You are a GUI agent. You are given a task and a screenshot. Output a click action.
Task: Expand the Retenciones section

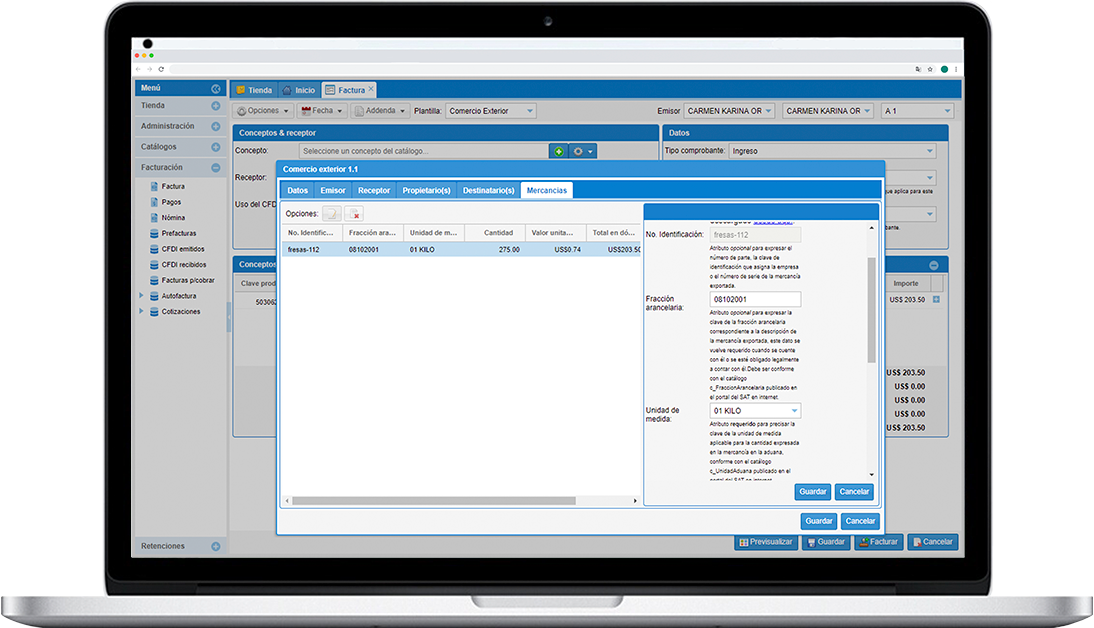(x=215, y=547)
